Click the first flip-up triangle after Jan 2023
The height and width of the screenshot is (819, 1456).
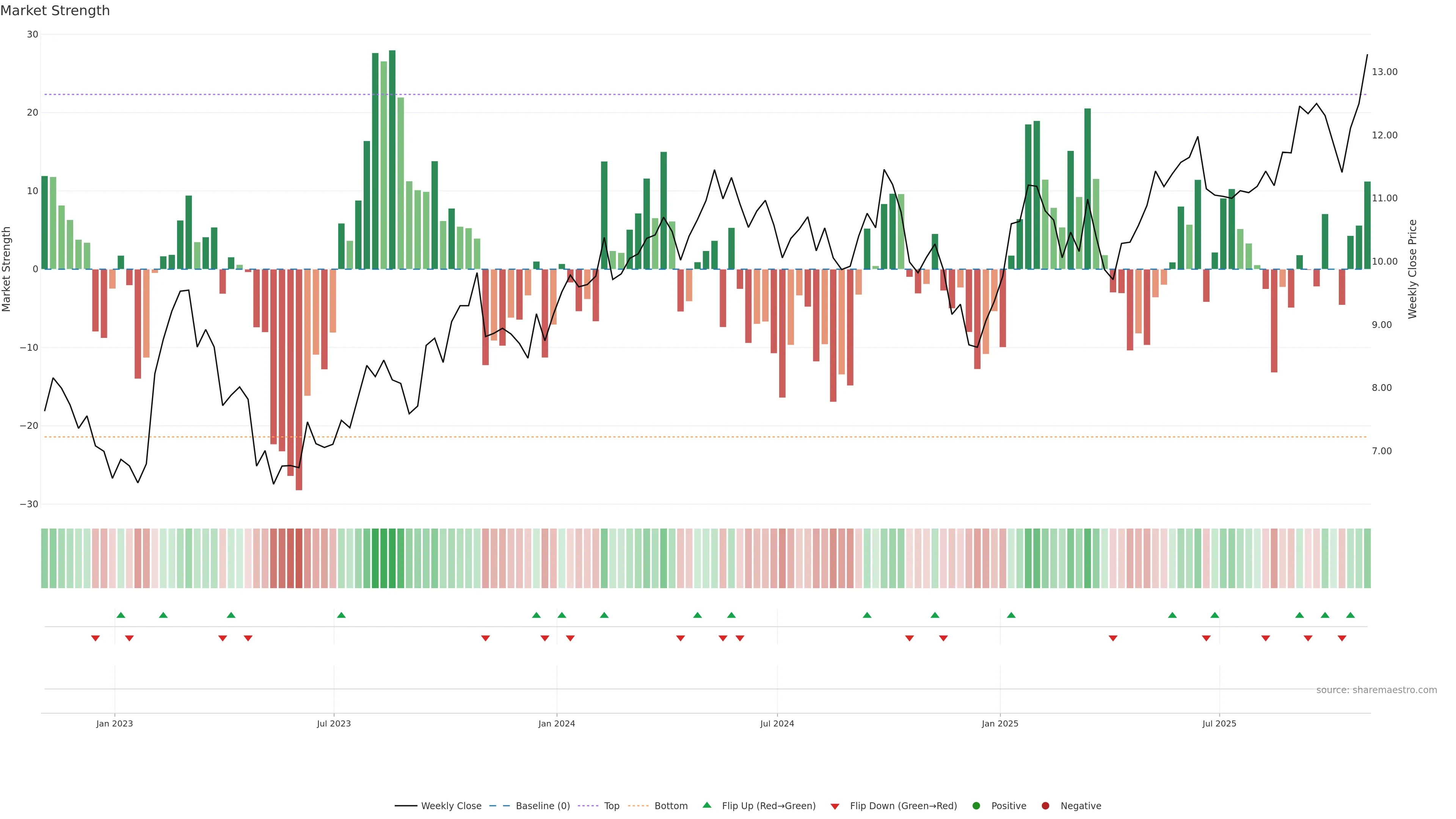coord(121,615)
